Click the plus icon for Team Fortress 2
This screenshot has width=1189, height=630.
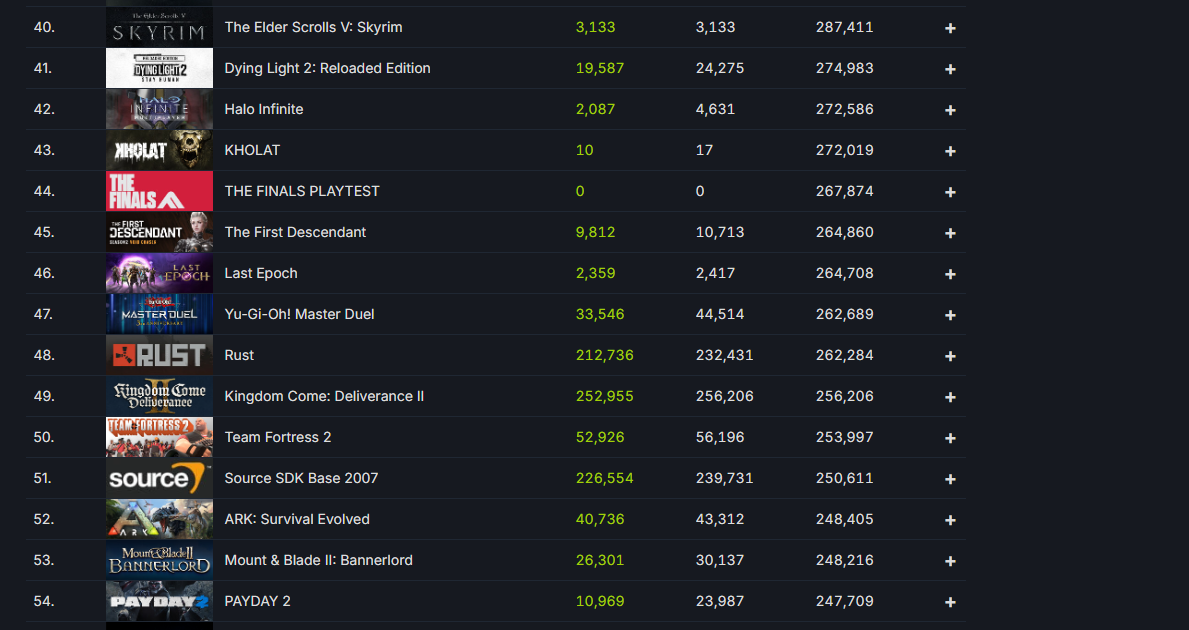[x=950, y=437]
